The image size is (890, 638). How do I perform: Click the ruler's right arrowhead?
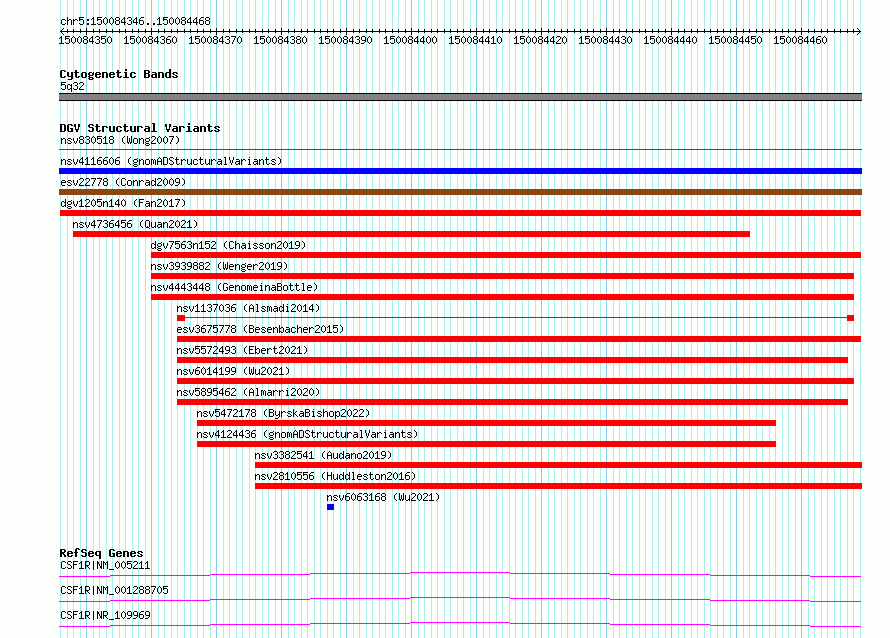click(859, 31)
